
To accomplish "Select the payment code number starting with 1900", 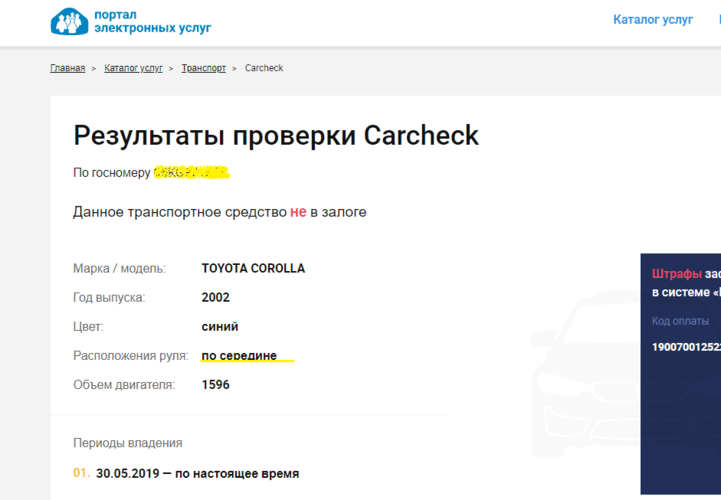I will (685, 347).
